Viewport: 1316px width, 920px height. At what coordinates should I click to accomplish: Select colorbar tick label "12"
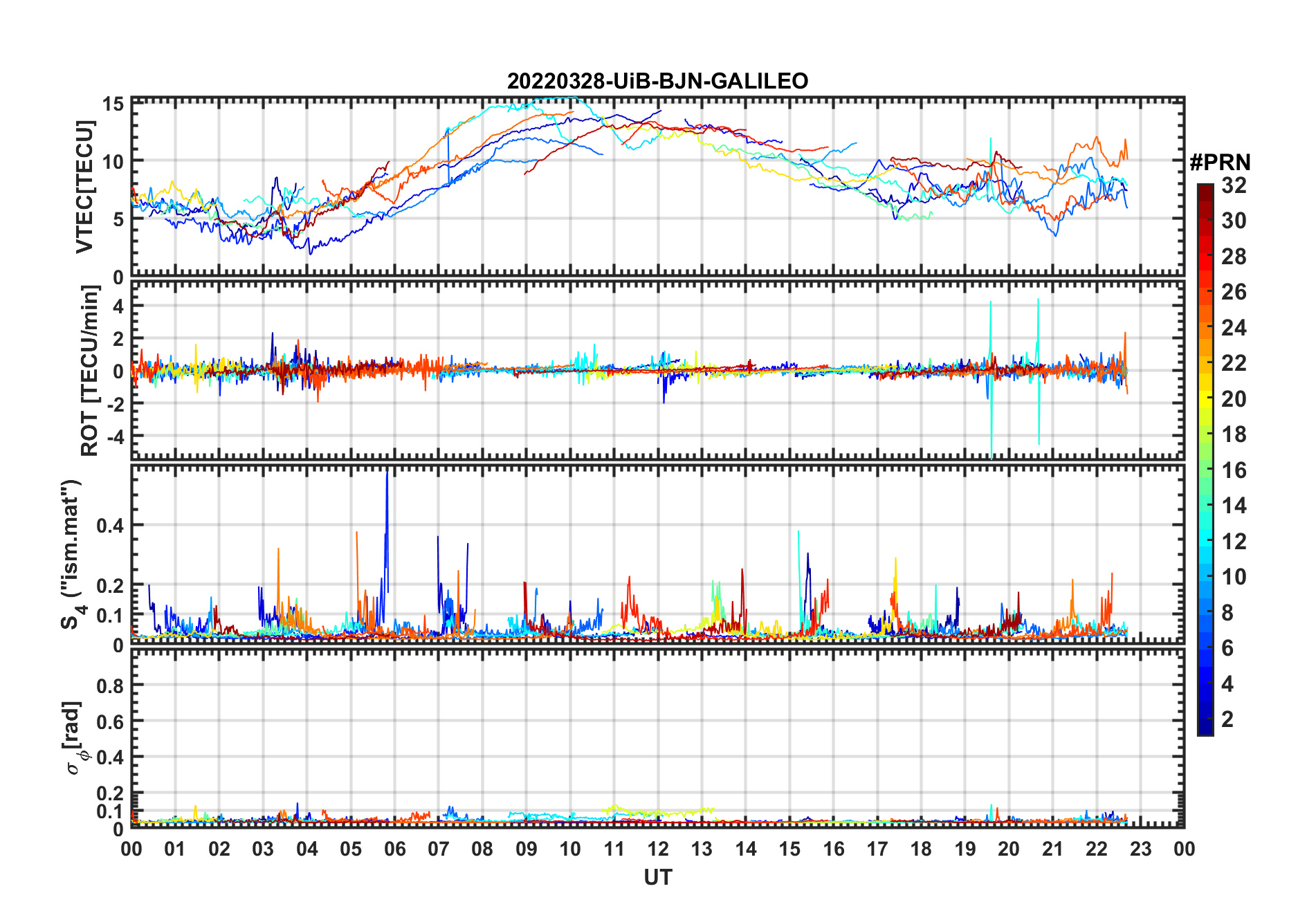click(1234, 542)
